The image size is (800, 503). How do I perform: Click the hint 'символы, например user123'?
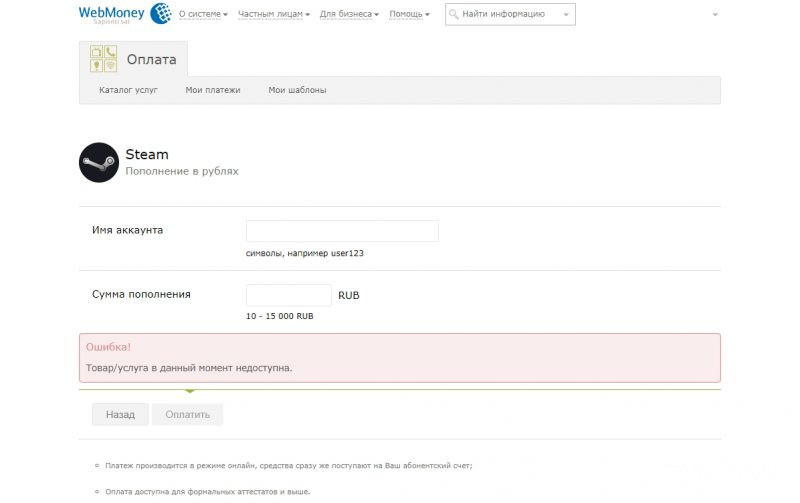pyautogui.click(x=305, y=253)
